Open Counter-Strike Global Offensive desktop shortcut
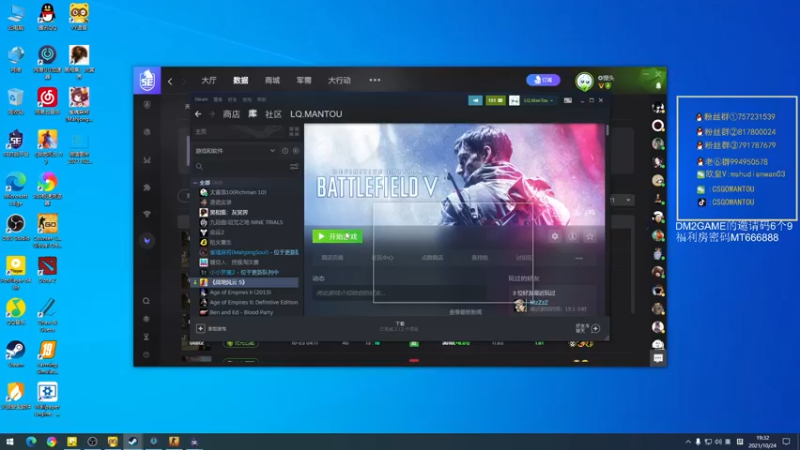Image resolution: width=800 pixels, height=450 pixels. click(x=47, y=231)
